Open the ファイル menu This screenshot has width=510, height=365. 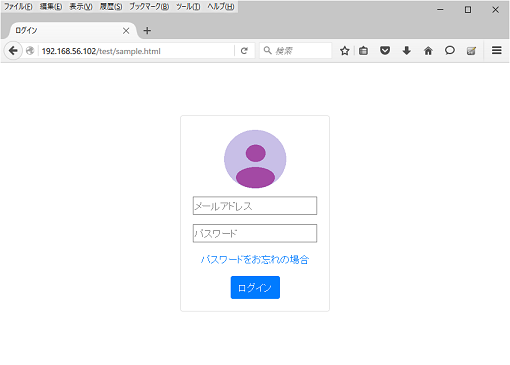[x=18, y=6]
